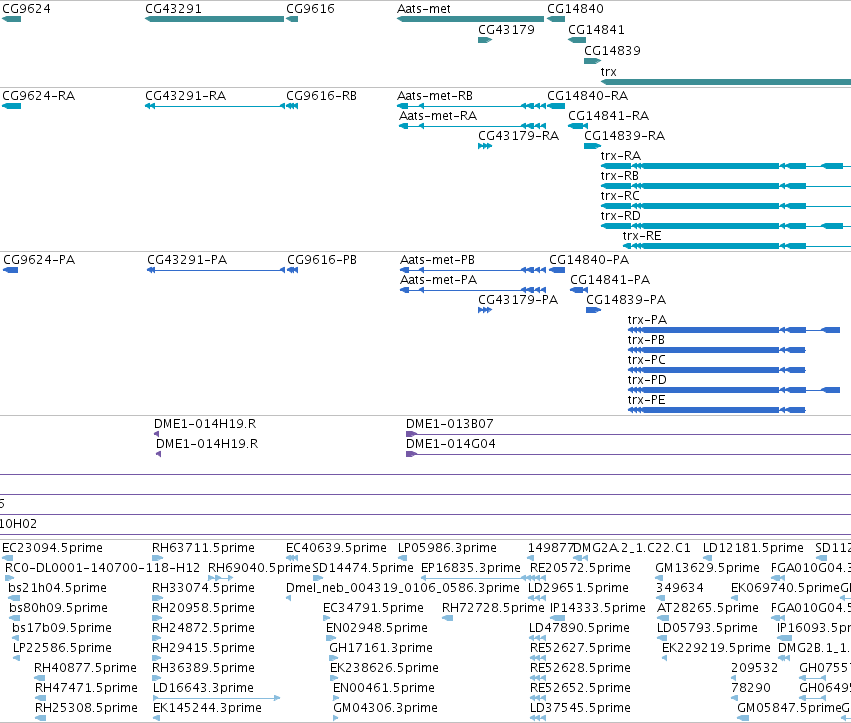This screenshot has height=723, width=851.
Task: Click the RH63711.5prime EST label
Action: (x=203, y=548)
